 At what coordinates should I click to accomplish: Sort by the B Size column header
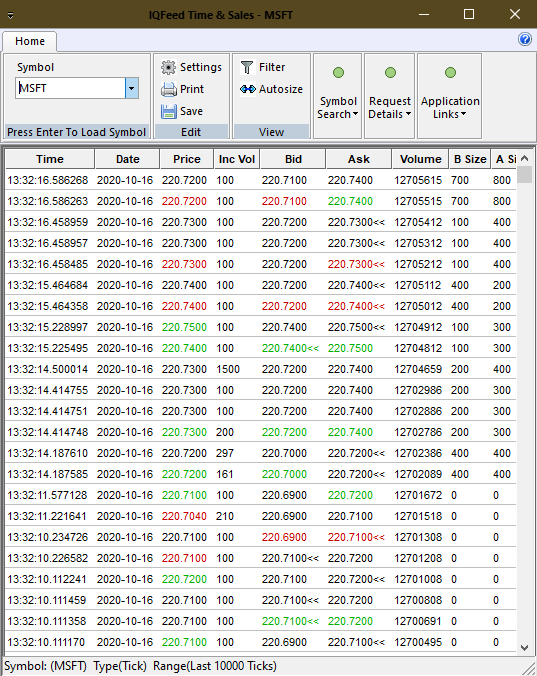point(470,159)
